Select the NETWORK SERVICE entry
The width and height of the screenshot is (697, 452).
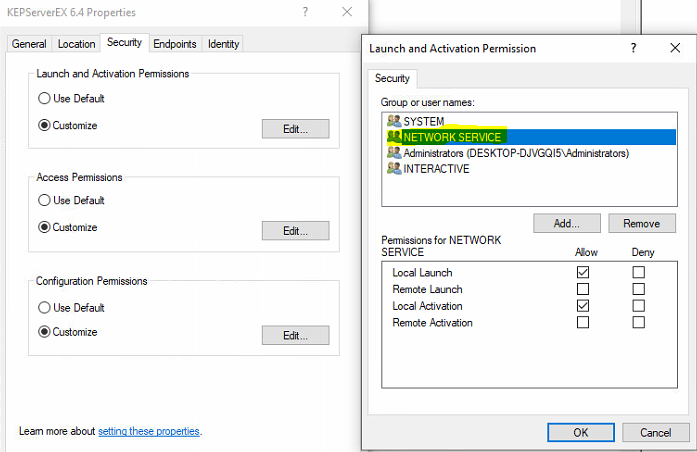(529, 137)
